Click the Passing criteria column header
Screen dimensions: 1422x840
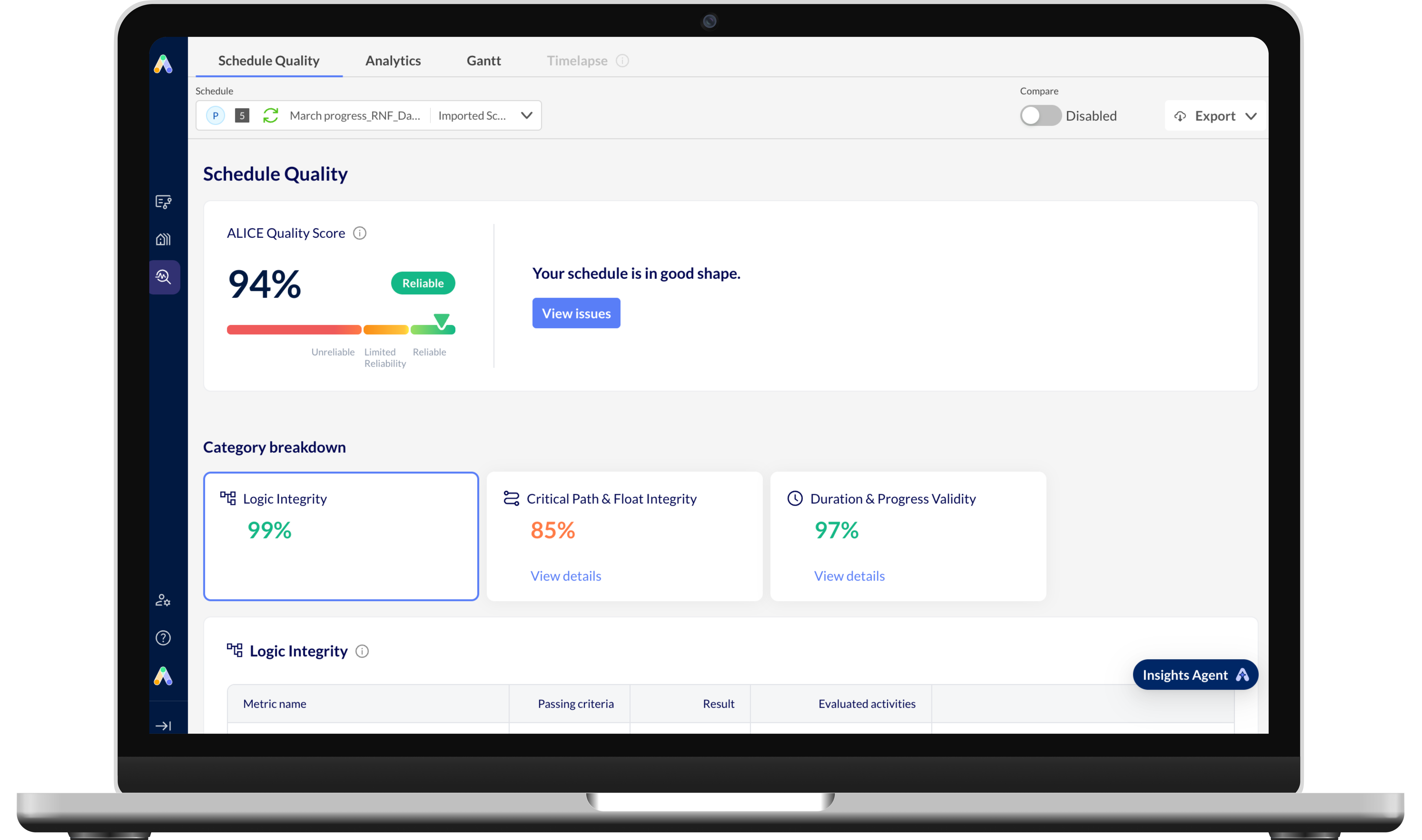[x=576, y=704]
